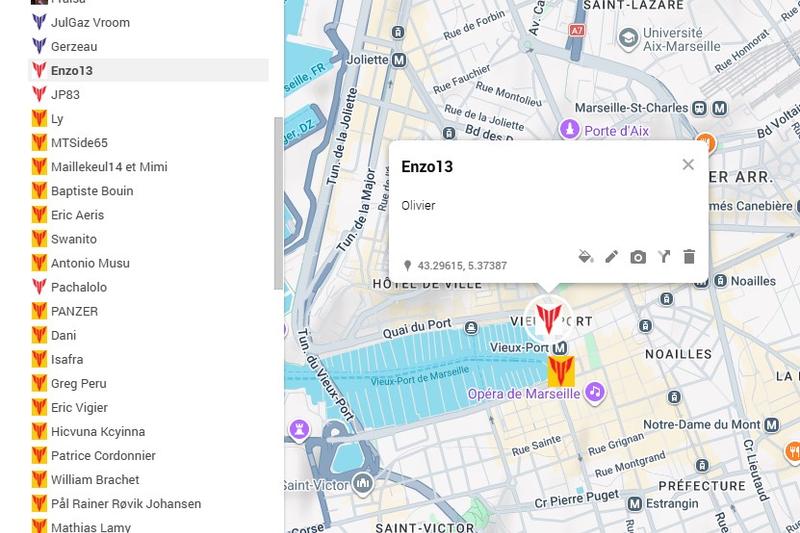
Task: Delete the Enzo13 marker with trash icon
Action: coord(689,257)
